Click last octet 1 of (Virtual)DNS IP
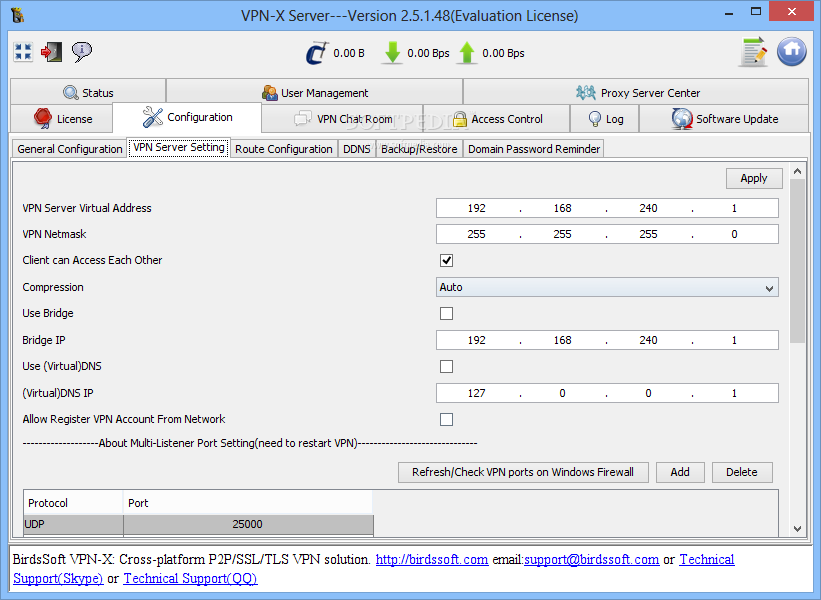Viewport: 821px width, 600px height. coord(734,393)
